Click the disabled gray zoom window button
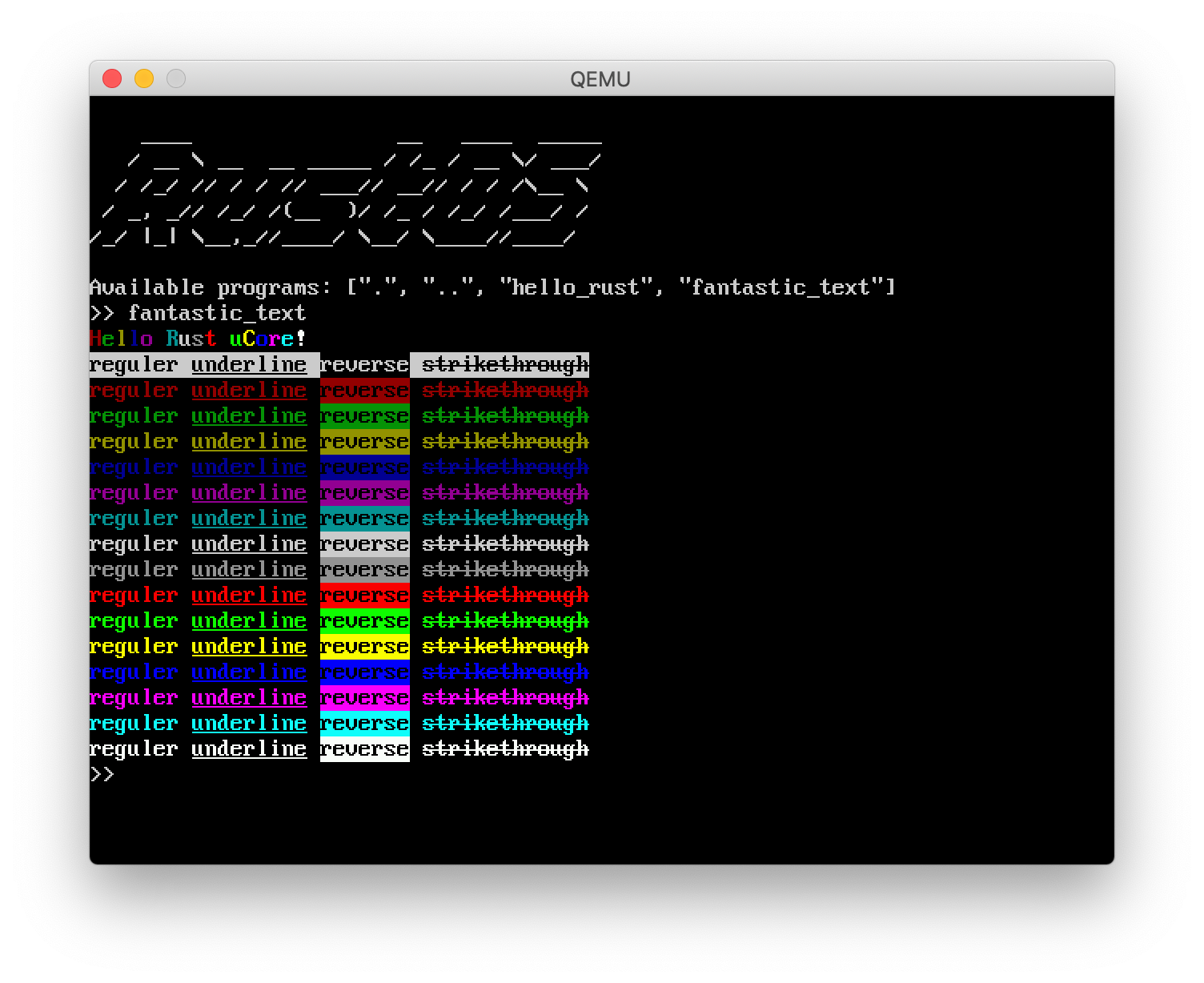The image size is (1204, 983). point(176,78)
